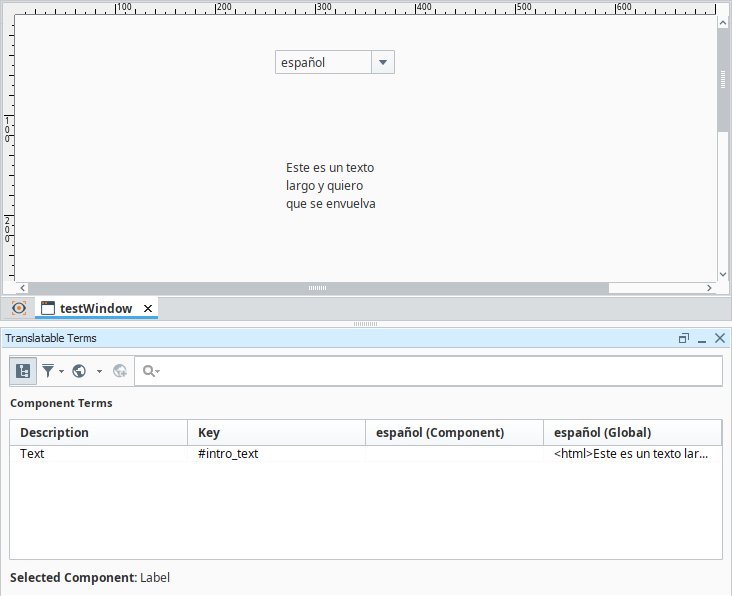Click the greyed-out globe add icon
The height and width of the screenshot is (596, 732).
click(120, 371)
